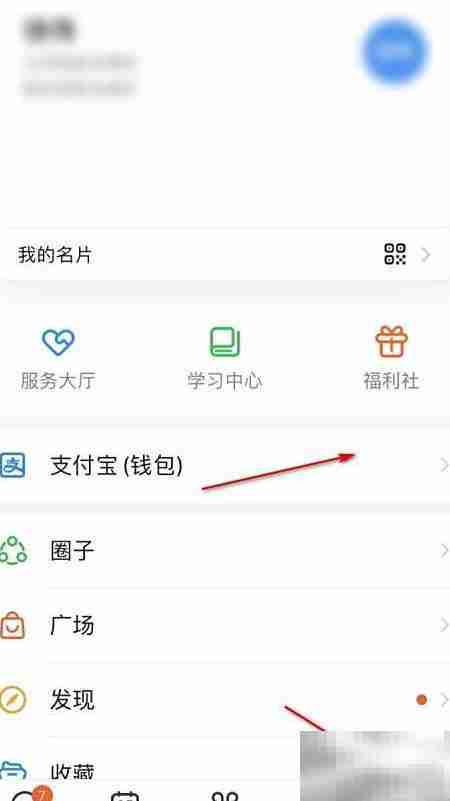Tap the 广场 shopping bag icon
The height and width of the screenshot is (801, 450).
[12, 625]
